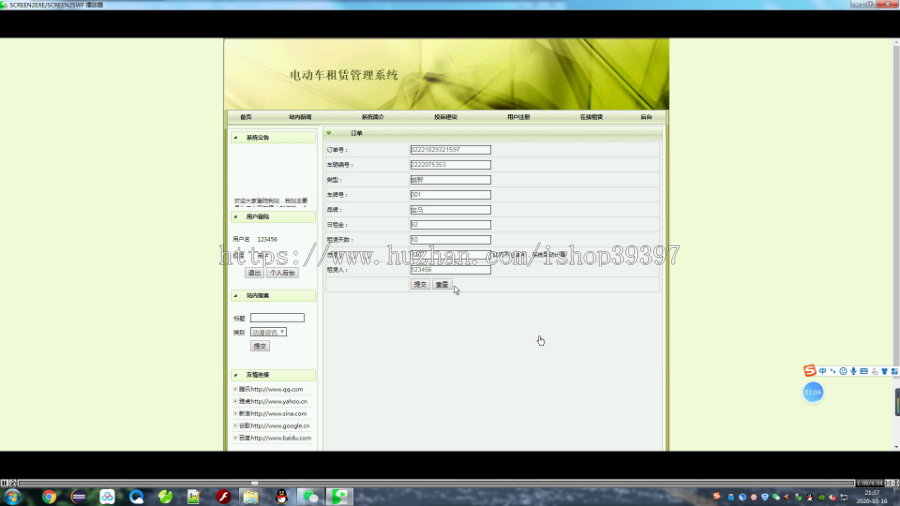Click the Windows Start orb
The width and height of the screenshot is (900, 506).
tap(13, 496)
